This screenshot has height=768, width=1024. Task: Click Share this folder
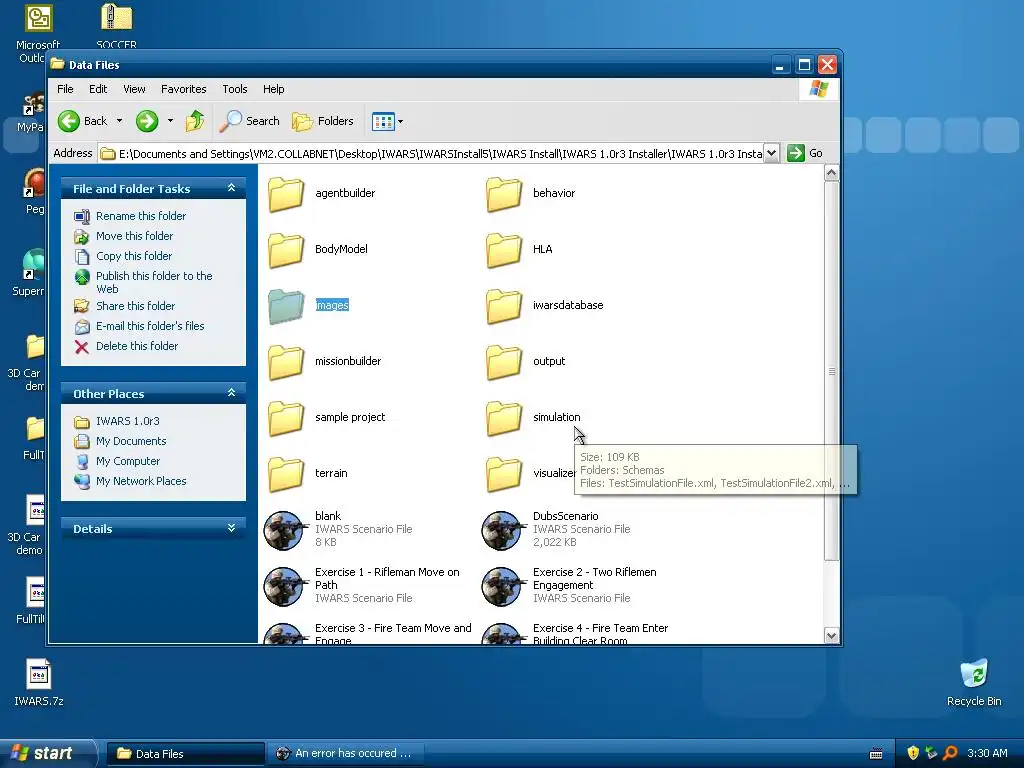(135, 306)
